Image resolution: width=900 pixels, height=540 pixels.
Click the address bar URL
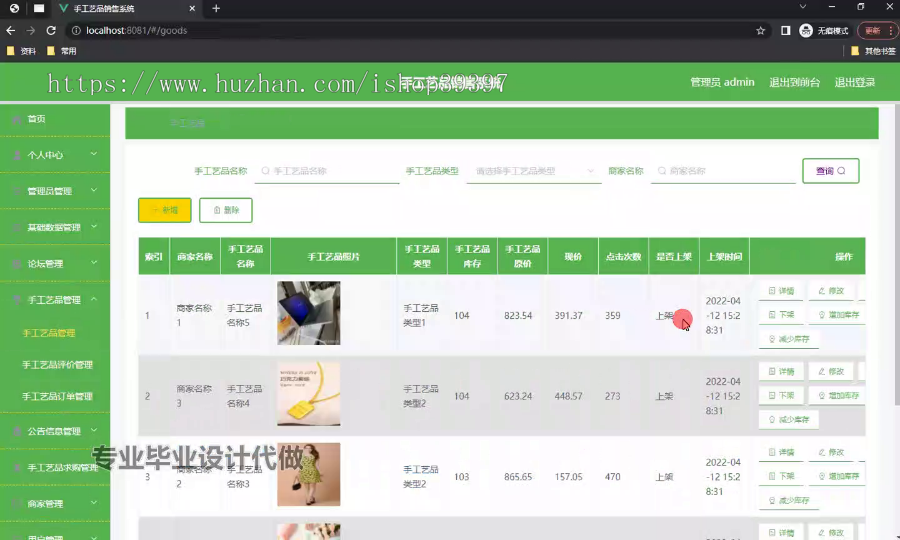pyautogui.click(x=137, y=30)
